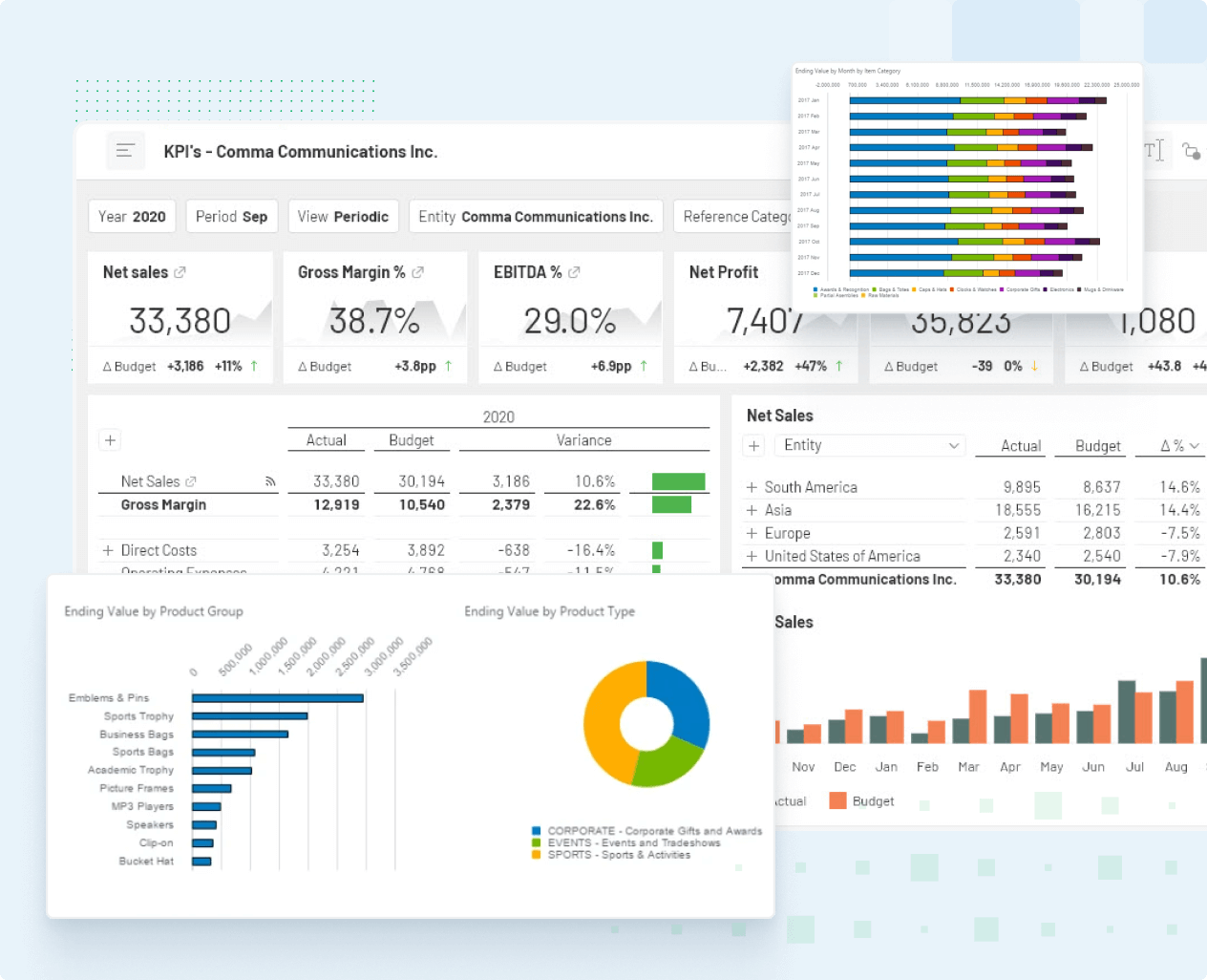Screen dimensions: 1207x980
Task: Open the Entity Comma Communications Inc. filter
Action: click(x=535, y=216)
